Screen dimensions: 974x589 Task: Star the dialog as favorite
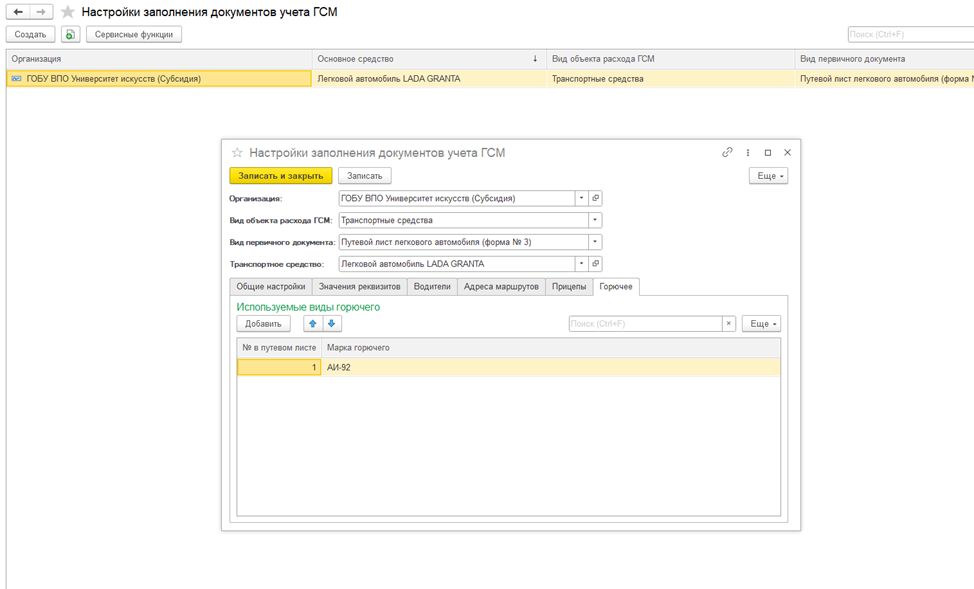click(x=237, y=152)
